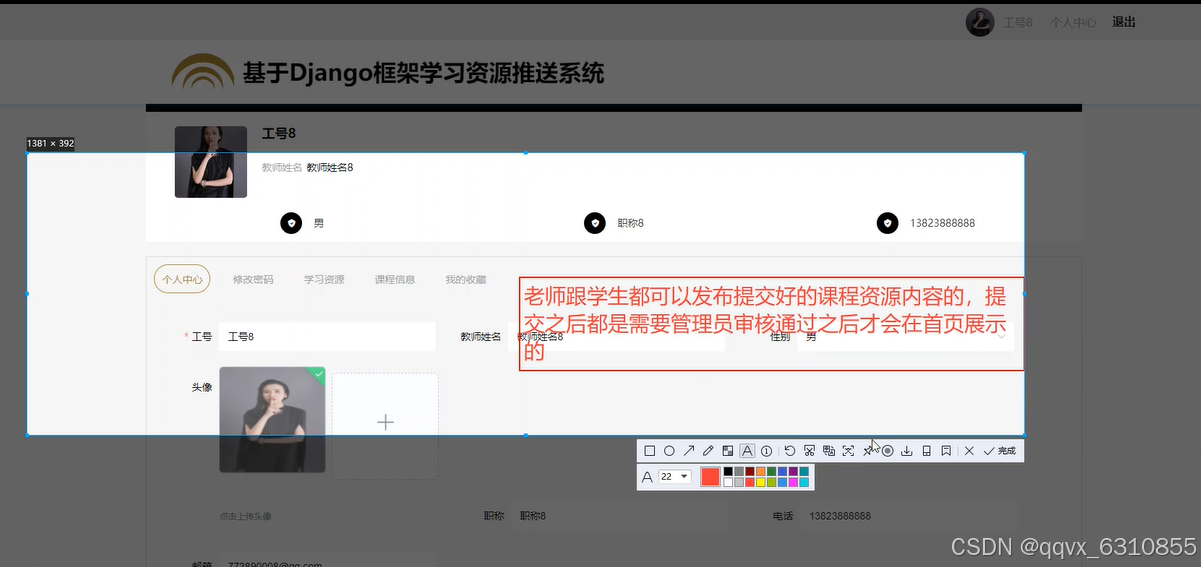
Task: Open the font size 22 dropdown
Action: point(675,477)
